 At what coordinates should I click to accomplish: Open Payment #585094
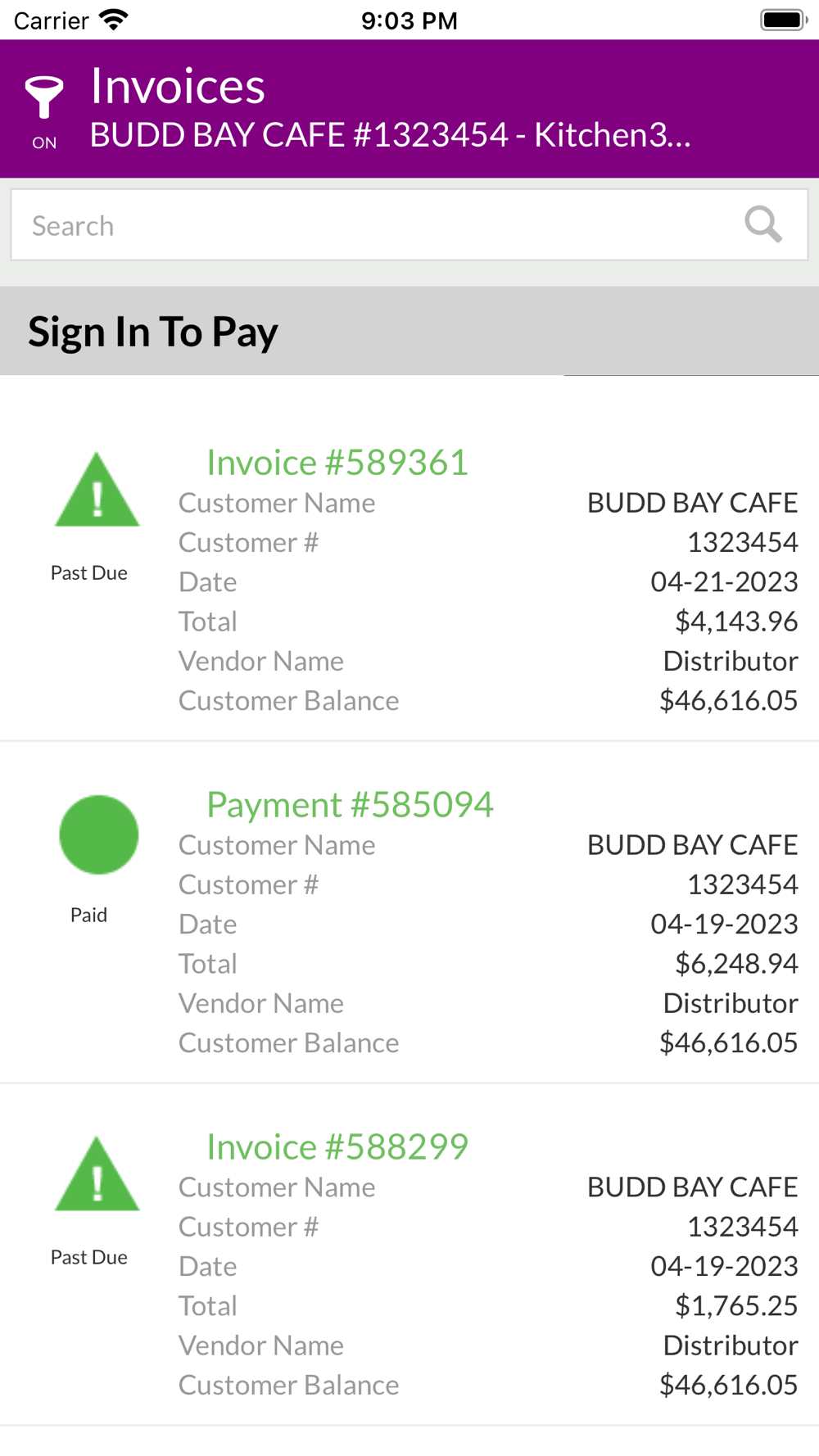tap(350, 804)
